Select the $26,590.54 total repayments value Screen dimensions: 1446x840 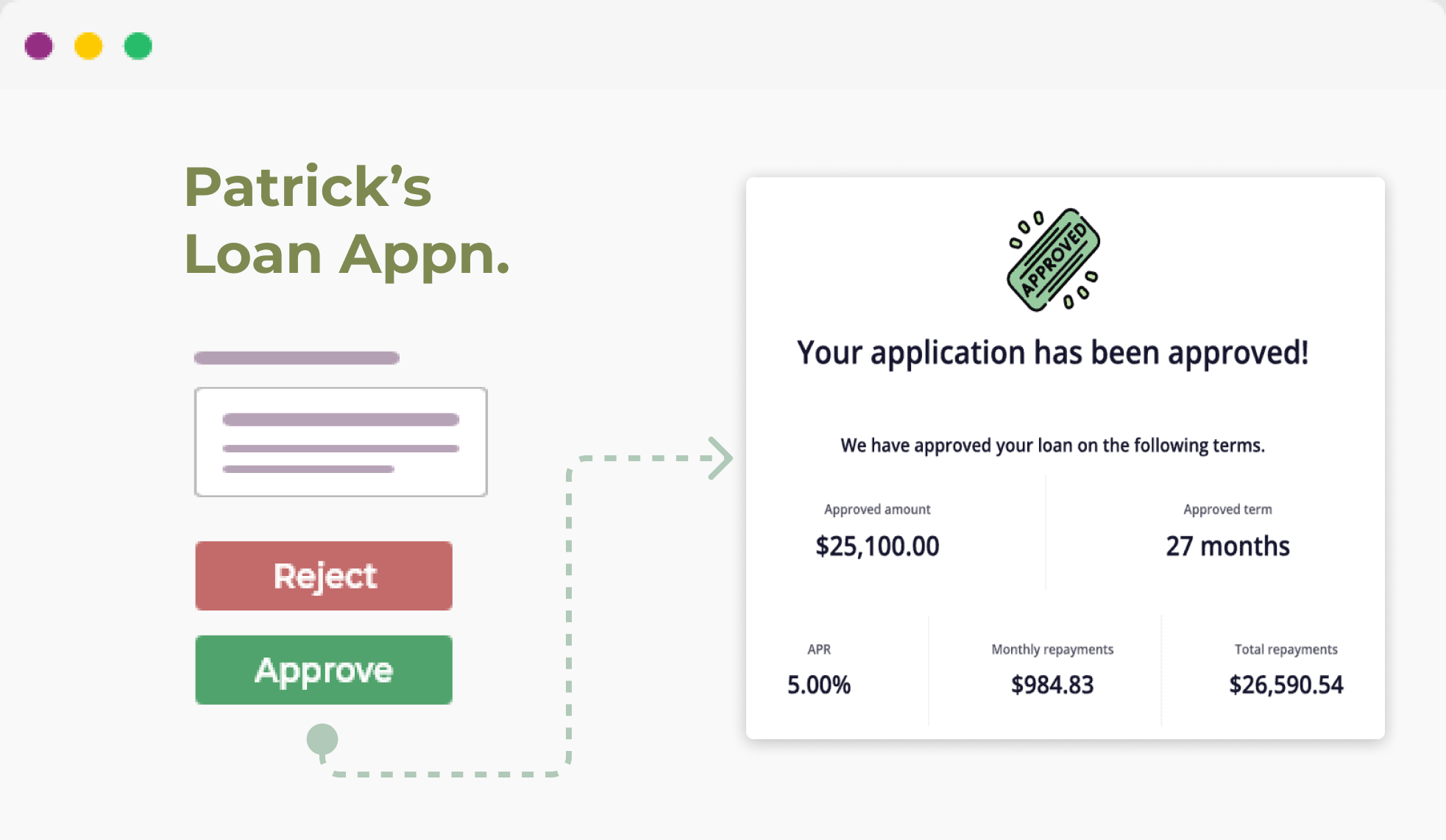(1286, 686)
